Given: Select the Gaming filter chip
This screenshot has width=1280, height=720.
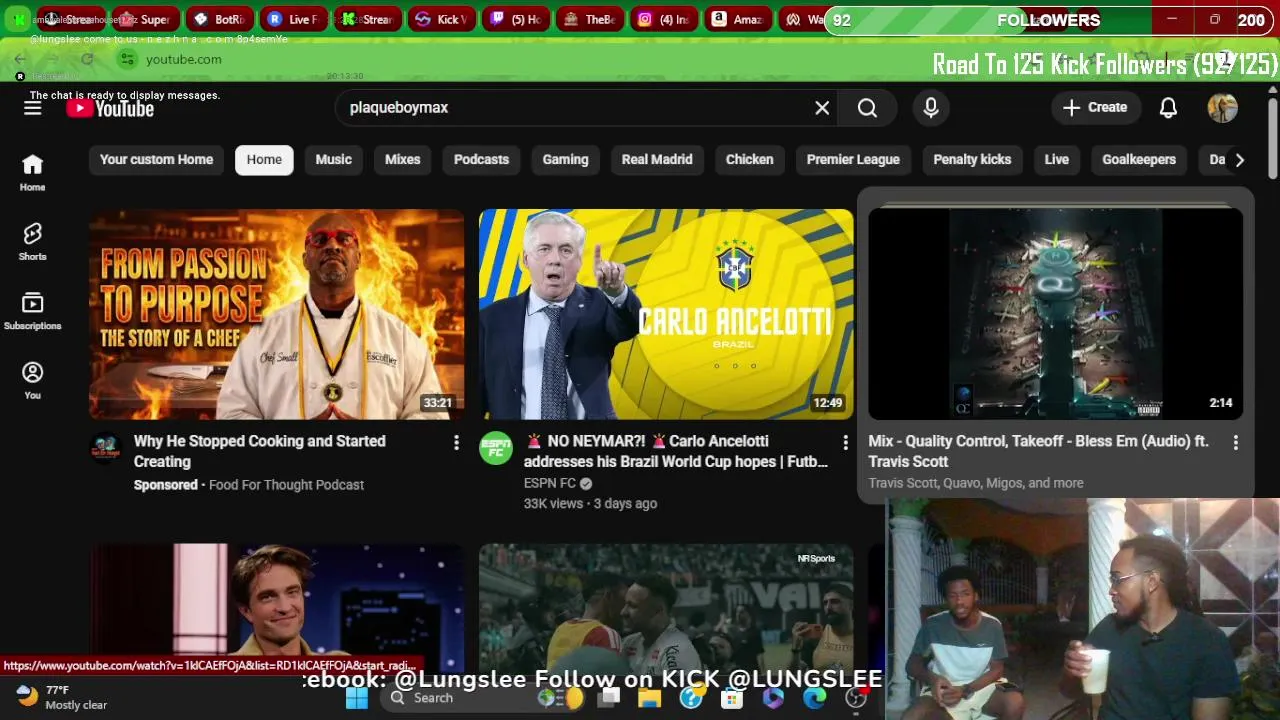Looking at the screenshot, I should click(x=565, y=159).
